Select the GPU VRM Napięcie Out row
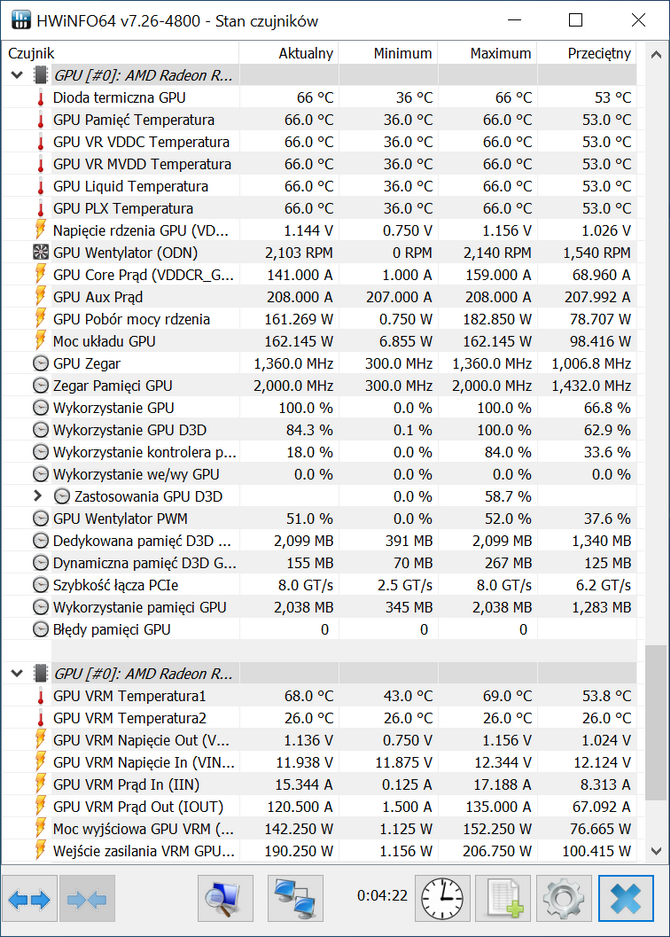670x937 pixels. point(319,740)
